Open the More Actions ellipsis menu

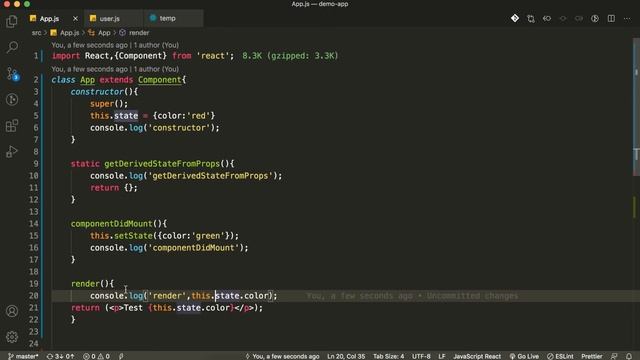click(x=627, y=18)
